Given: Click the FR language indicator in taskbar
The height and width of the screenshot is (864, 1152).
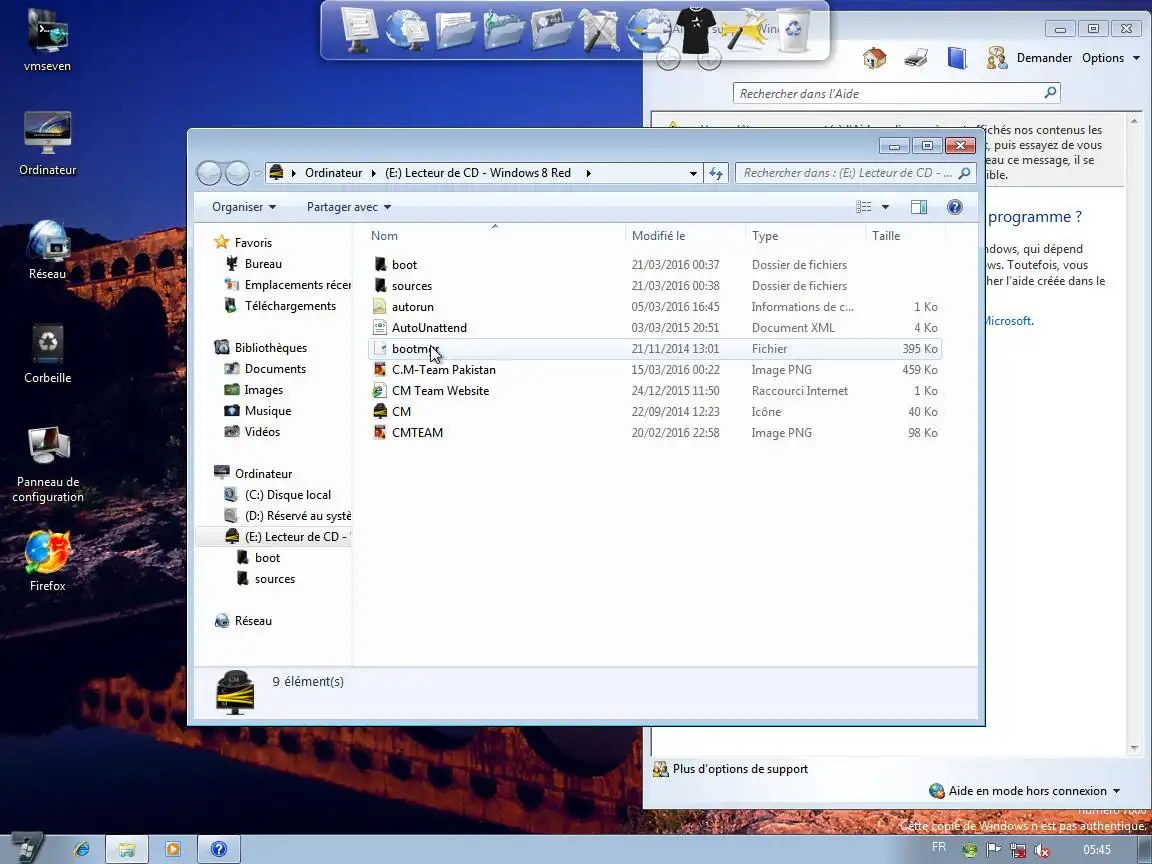Looking at the screenshot, I should (x=938, y=847).
